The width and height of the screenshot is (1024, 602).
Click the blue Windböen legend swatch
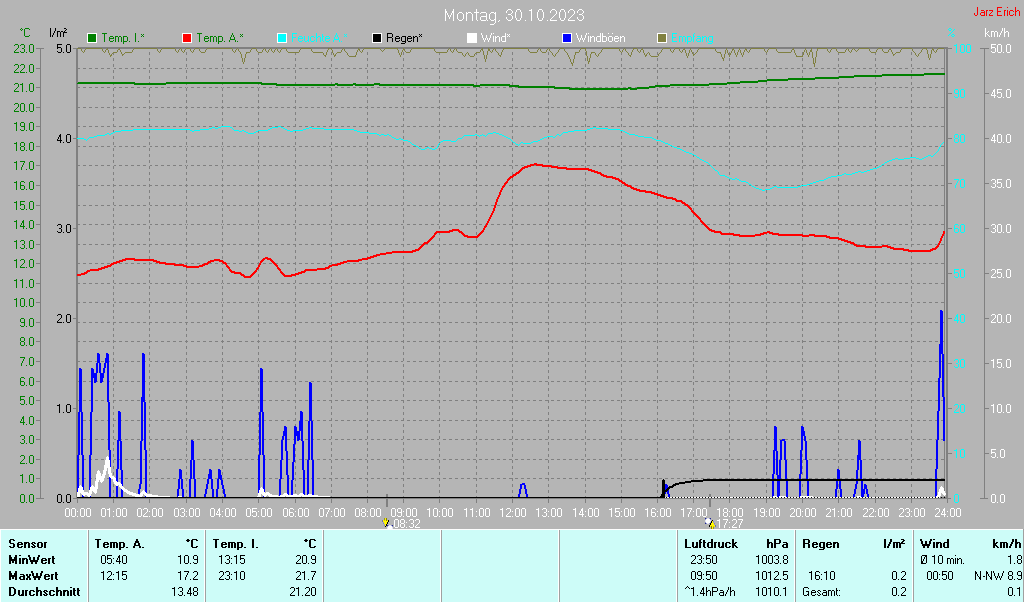point(567,39)
